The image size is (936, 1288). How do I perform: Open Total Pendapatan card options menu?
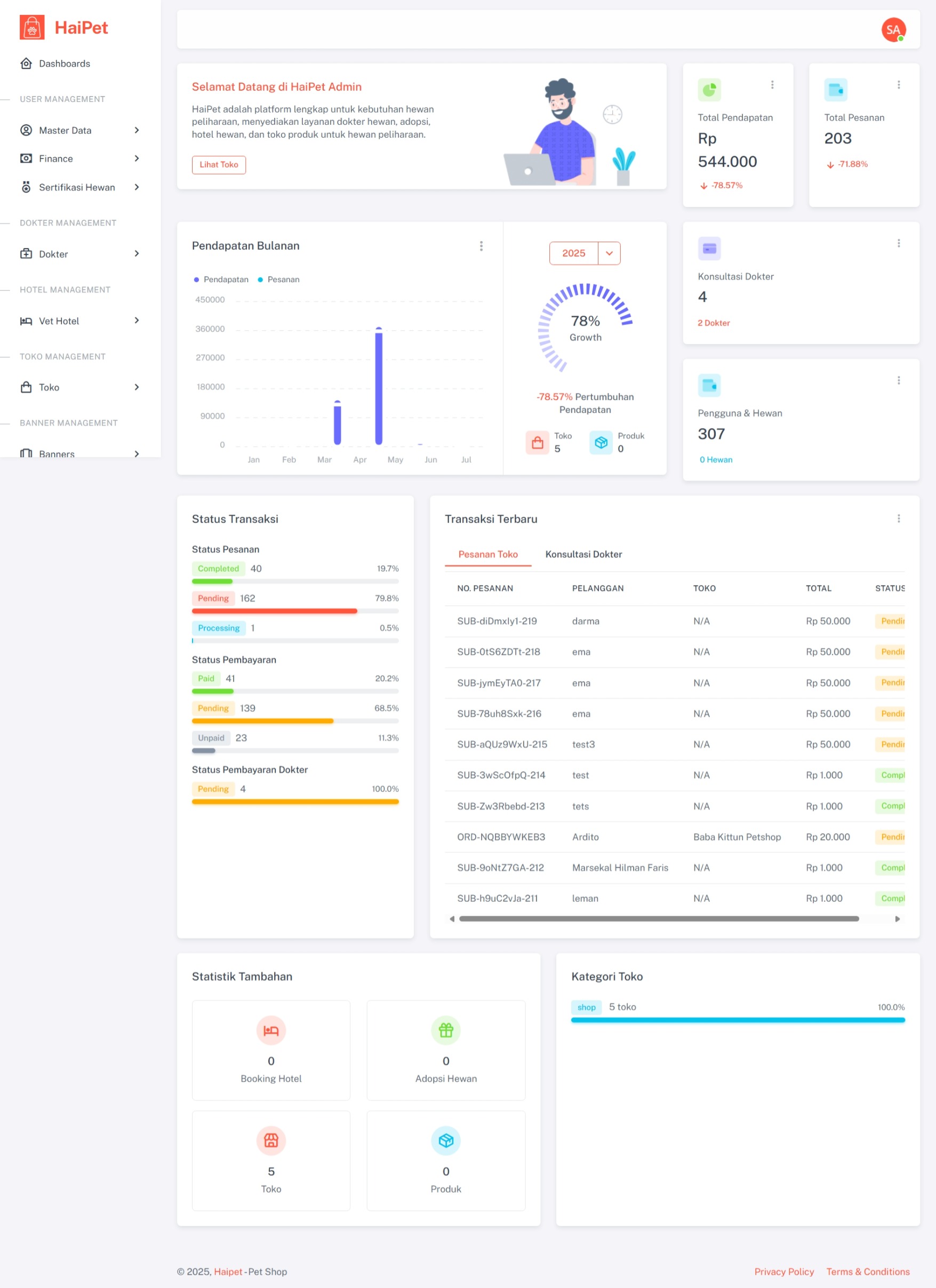[x=772, y=85]
